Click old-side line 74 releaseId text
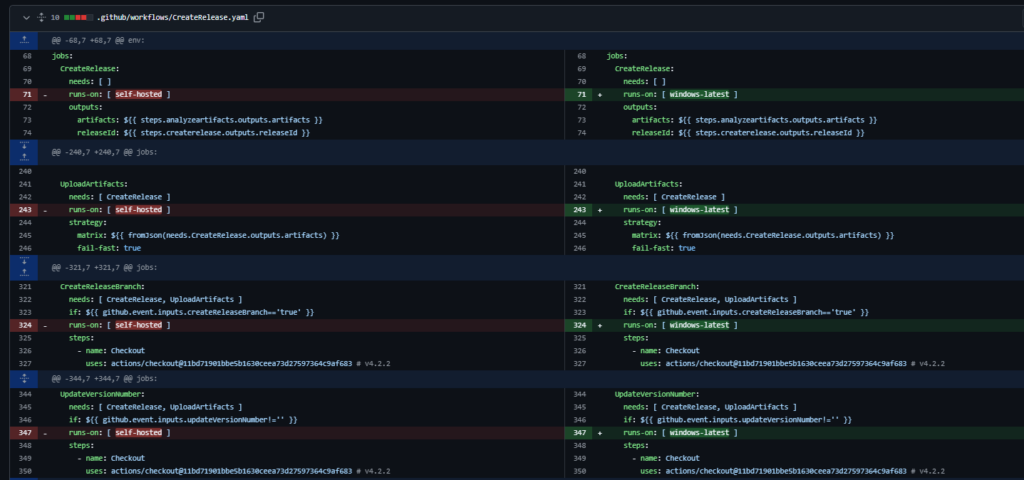 [x=193, y=133]
